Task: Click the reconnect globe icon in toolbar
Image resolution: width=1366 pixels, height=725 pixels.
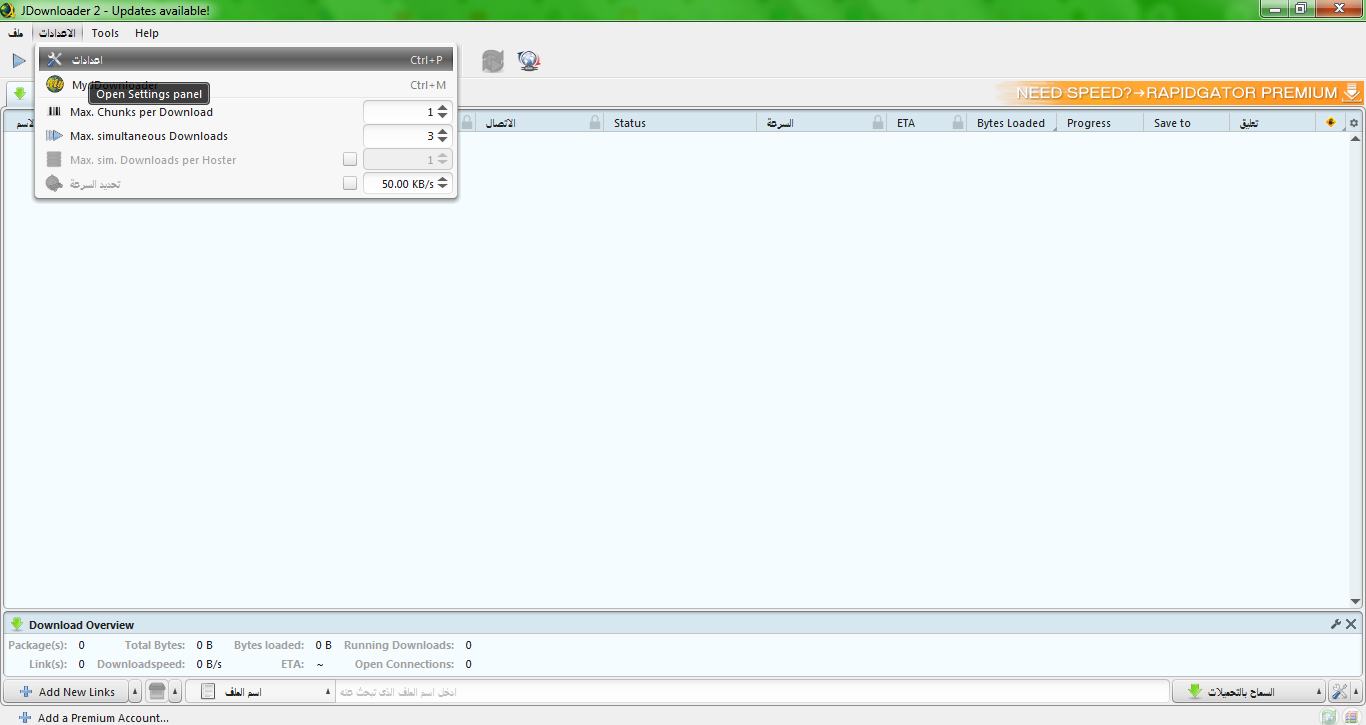Action: [x=529, y=61]
